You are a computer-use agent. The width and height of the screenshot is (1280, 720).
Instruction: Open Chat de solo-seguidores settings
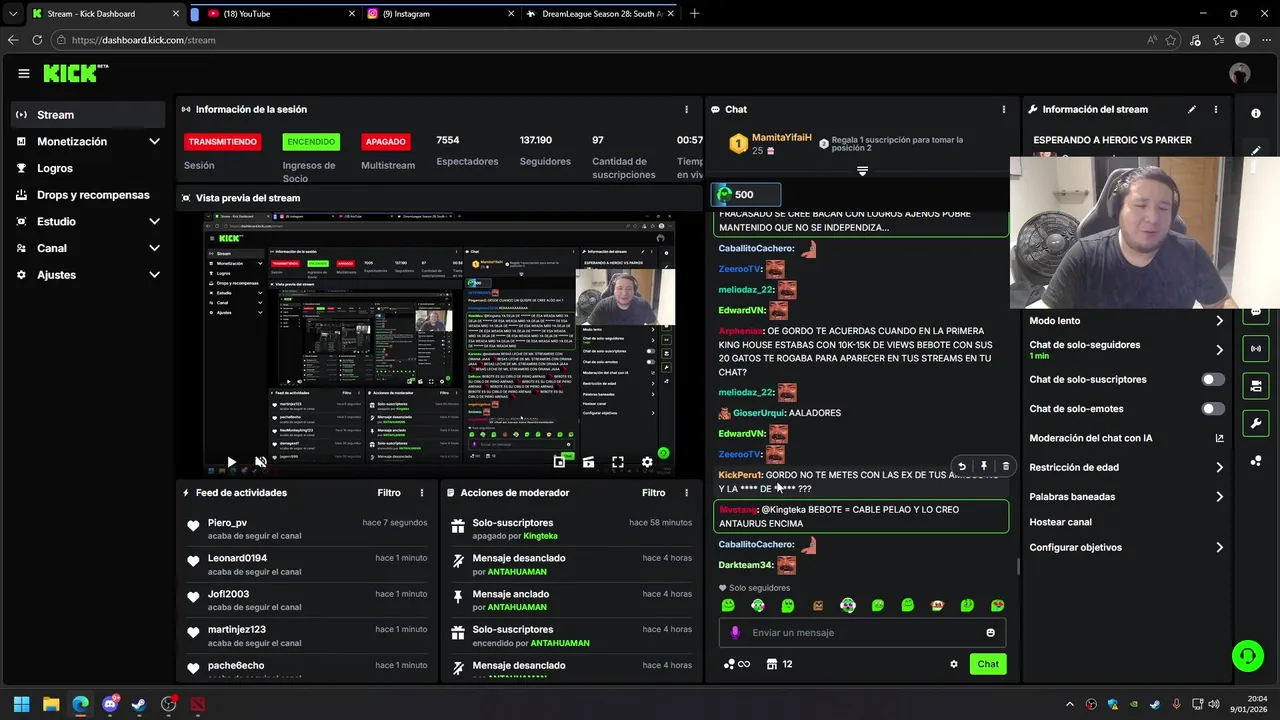pyautogui.click(x=1126, y=350)
